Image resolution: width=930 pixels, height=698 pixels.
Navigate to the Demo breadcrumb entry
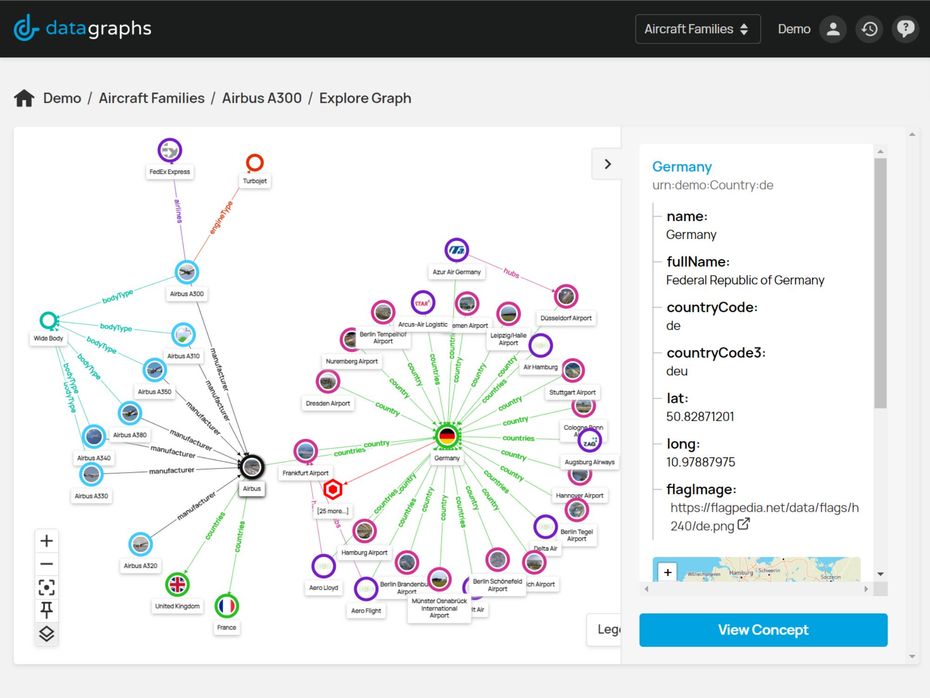[62, 98]
